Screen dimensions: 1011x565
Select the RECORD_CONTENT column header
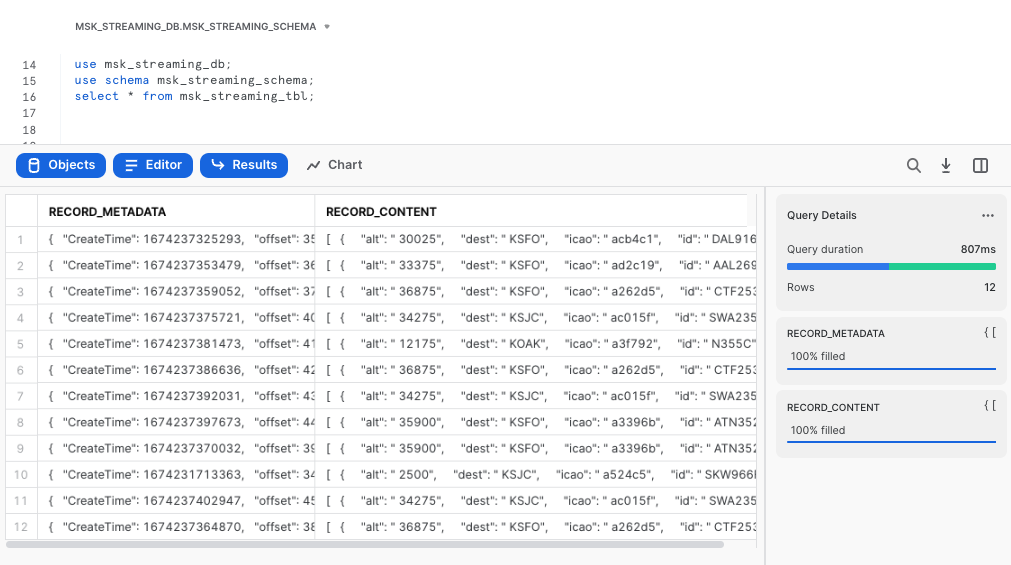[381, 212]
